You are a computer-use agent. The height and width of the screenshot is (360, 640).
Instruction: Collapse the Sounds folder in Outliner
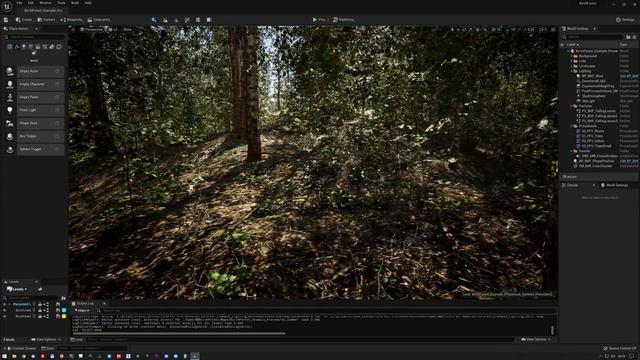coord(571,151)
